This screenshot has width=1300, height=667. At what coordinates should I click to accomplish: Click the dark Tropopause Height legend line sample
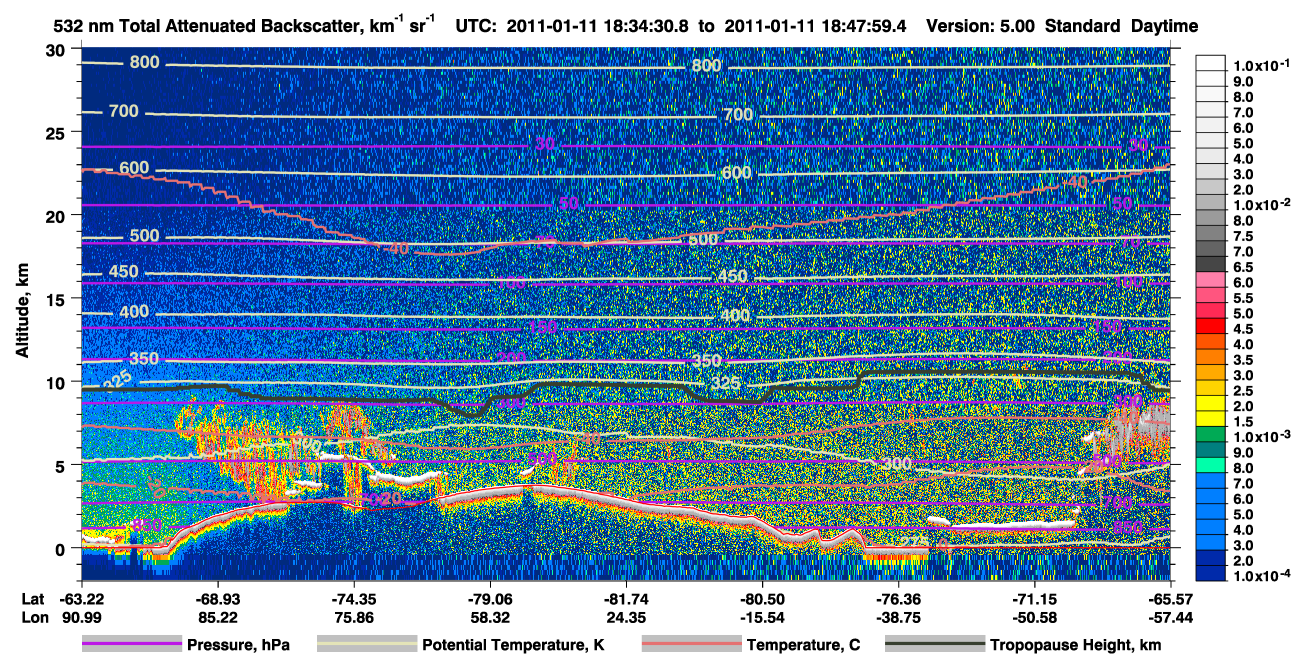[x=935, y=645]
